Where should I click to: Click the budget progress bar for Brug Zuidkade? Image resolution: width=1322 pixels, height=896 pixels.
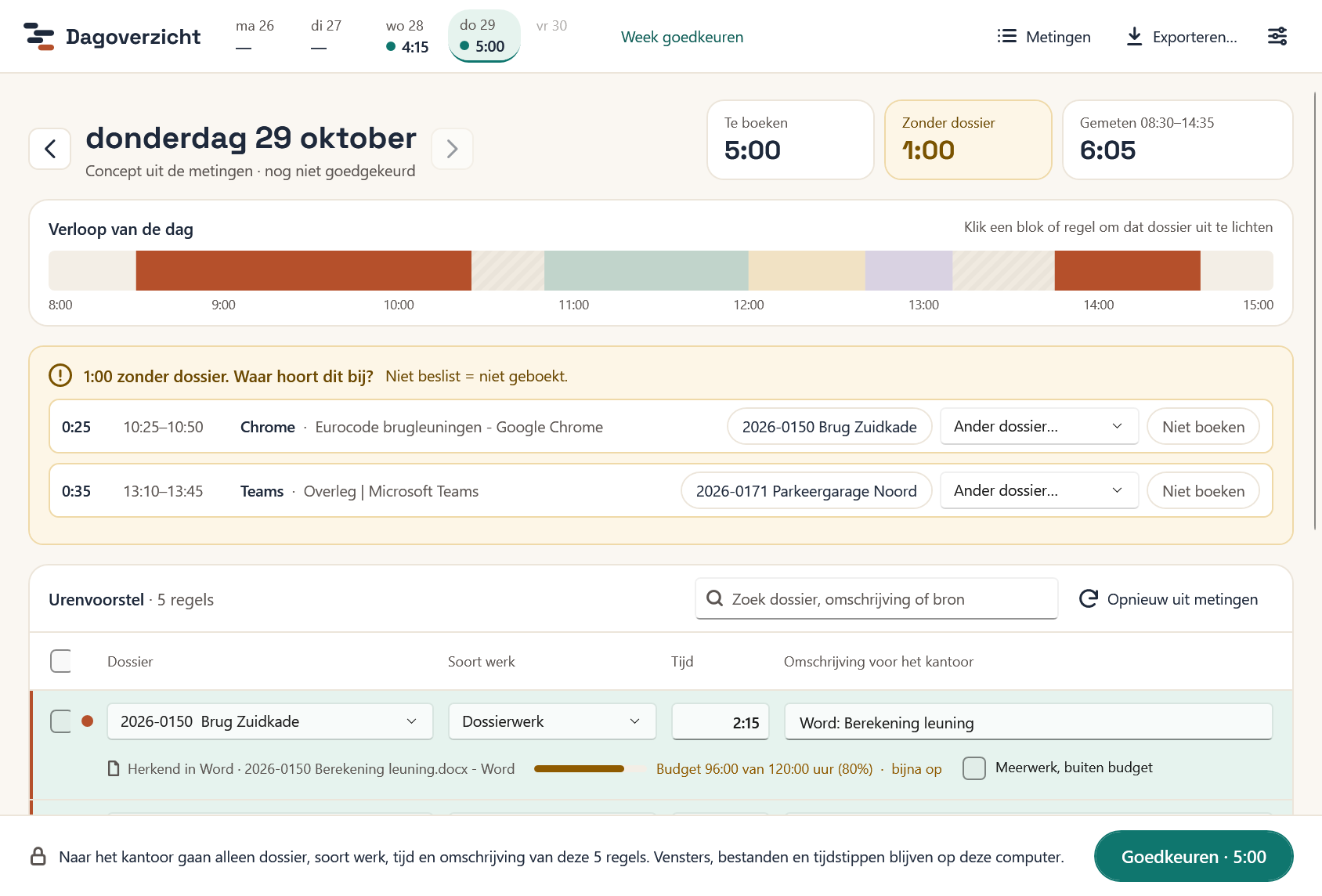pyautogui.click(x=590, y=769)
